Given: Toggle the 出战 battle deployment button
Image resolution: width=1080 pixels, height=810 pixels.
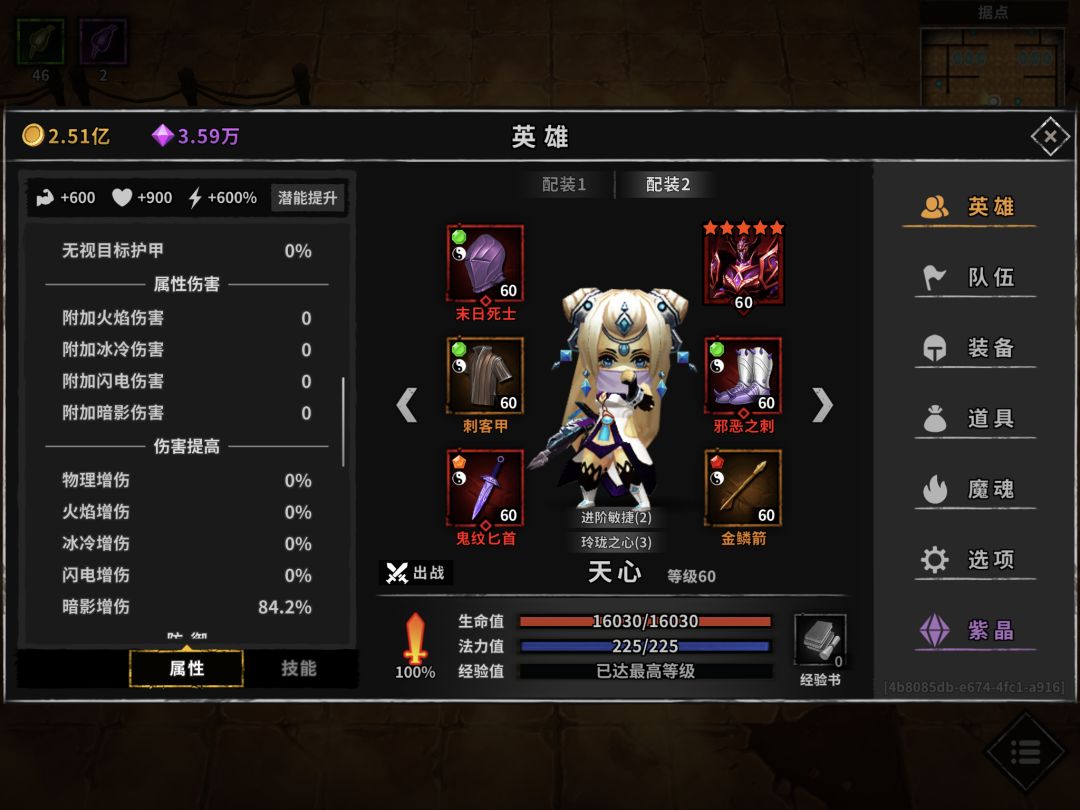Looking at the screenshot, I should click(415, 572).
